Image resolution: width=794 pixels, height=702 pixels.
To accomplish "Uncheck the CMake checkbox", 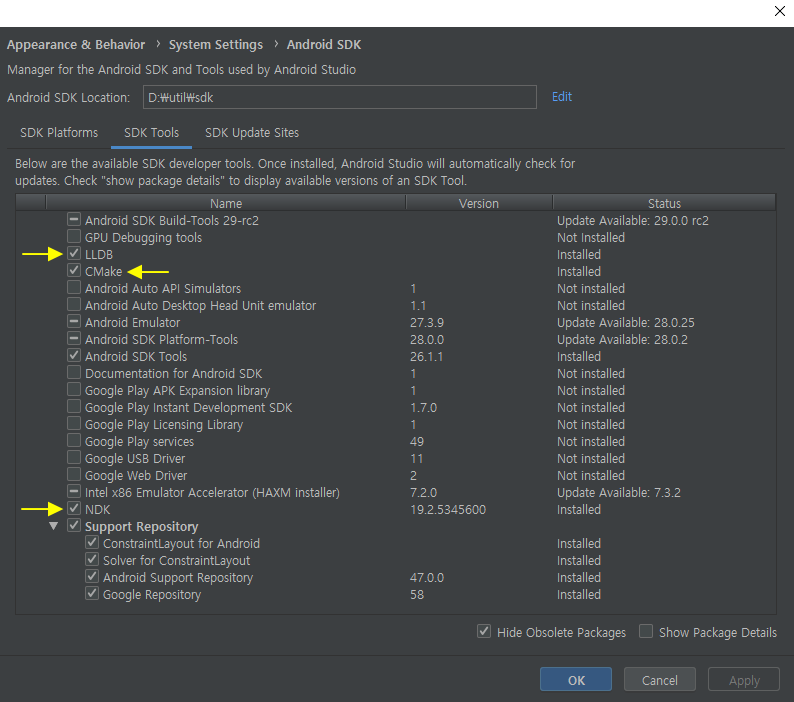I will (x=74, y=270).
